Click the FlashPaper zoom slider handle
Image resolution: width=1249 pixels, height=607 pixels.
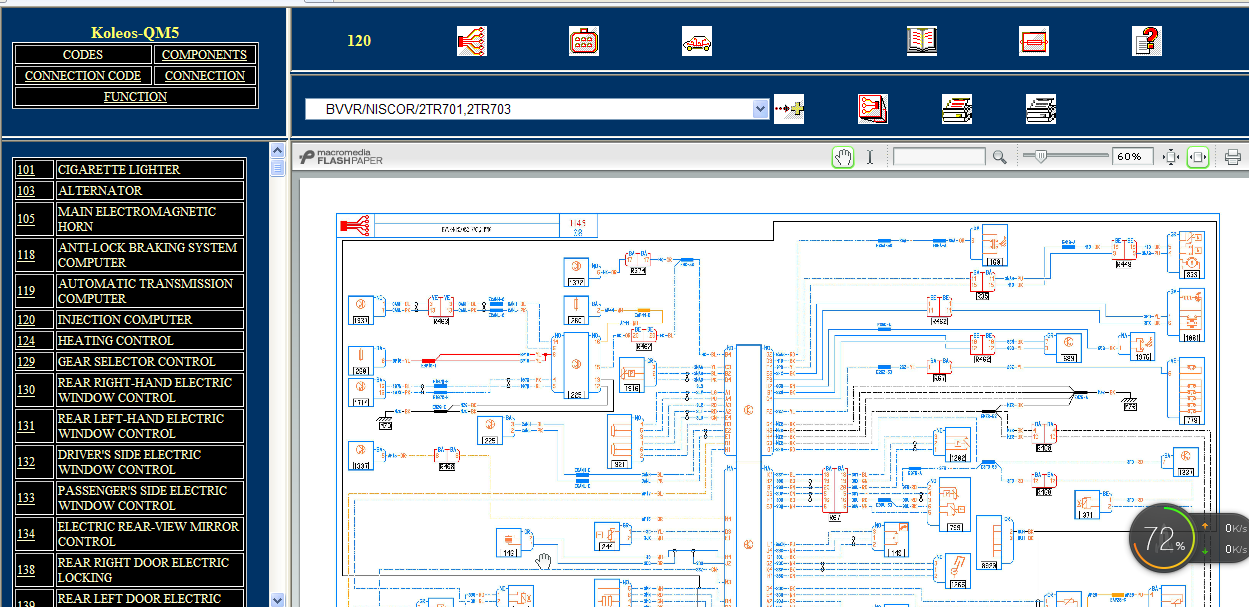1040,156
